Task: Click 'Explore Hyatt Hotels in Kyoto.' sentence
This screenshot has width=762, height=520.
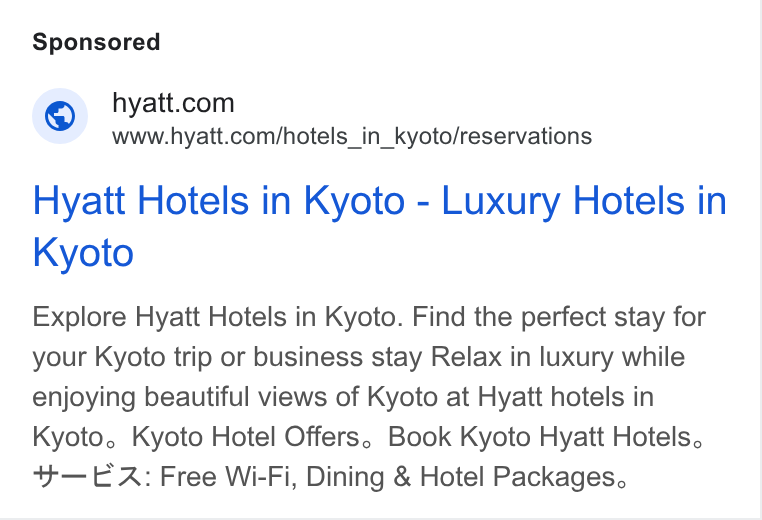Action: tap(218, 317)
